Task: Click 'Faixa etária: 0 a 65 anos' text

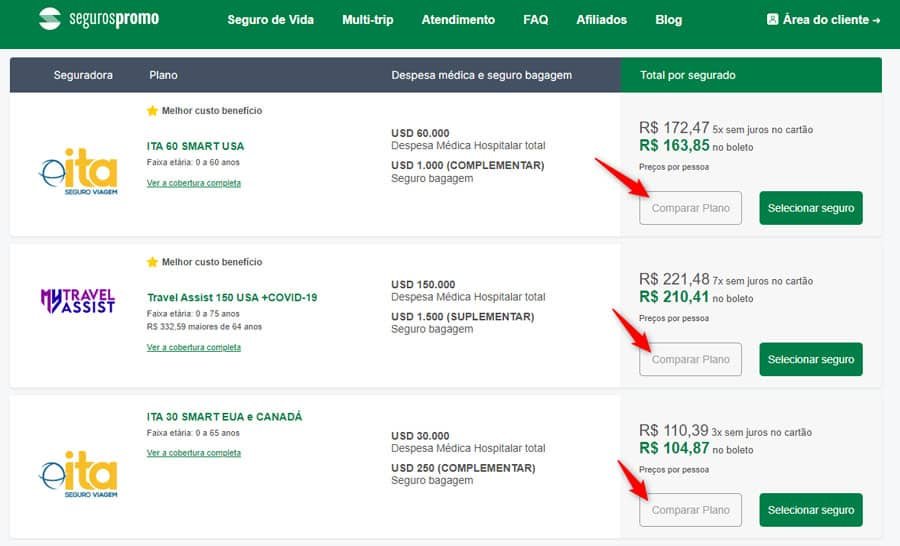Action: click(x=193, y=433)
